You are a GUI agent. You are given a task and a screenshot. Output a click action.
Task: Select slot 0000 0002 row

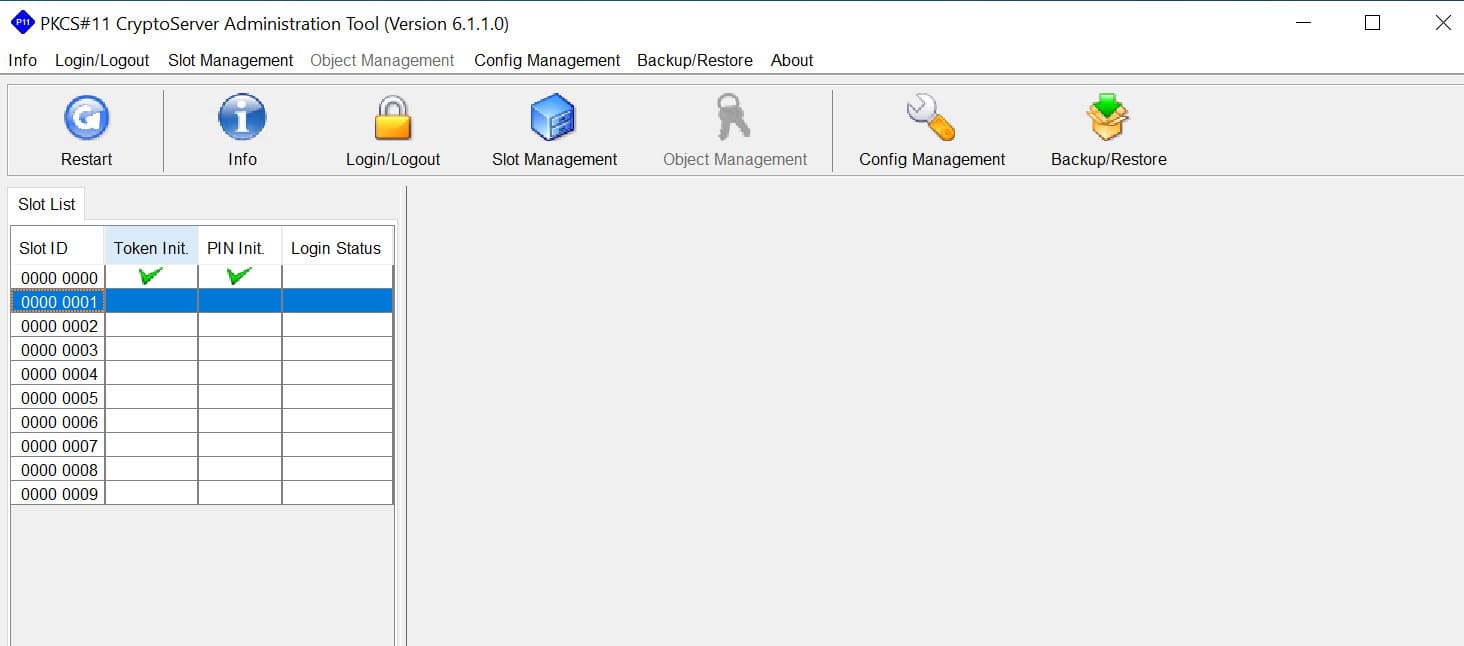pyautogui.click(x=202, y=325)
